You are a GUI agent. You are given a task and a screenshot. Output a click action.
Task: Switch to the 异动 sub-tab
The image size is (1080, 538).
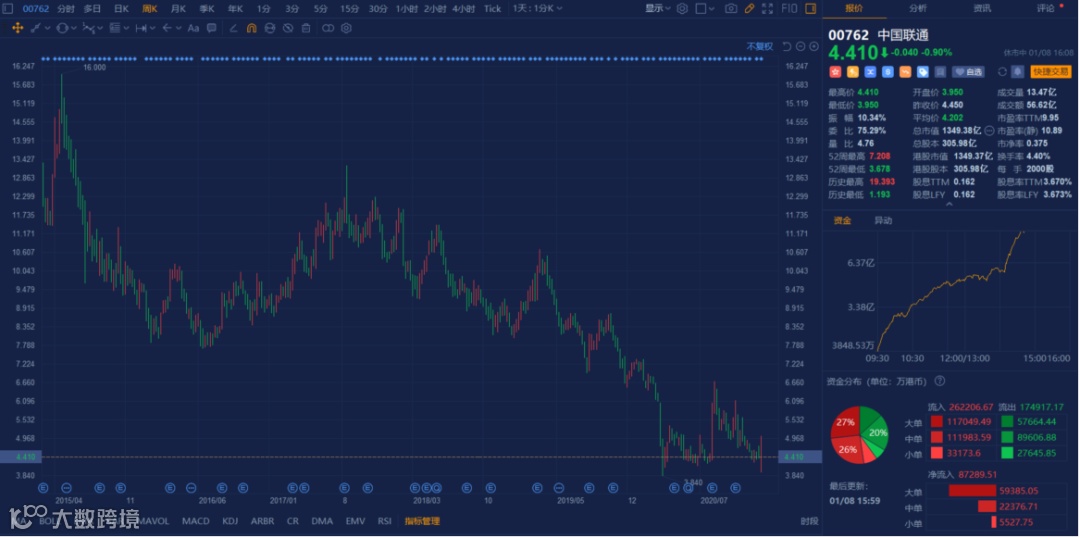[883, 220]
